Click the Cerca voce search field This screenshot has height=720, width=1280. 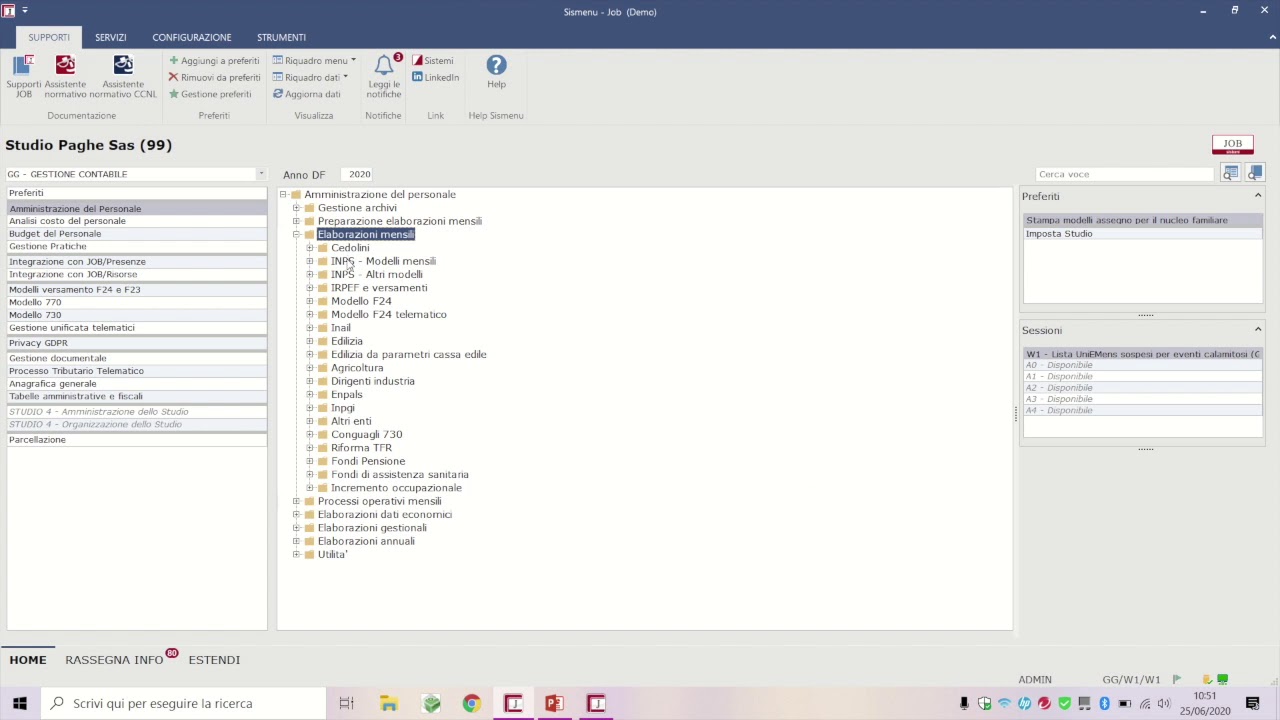(1125, 174)
